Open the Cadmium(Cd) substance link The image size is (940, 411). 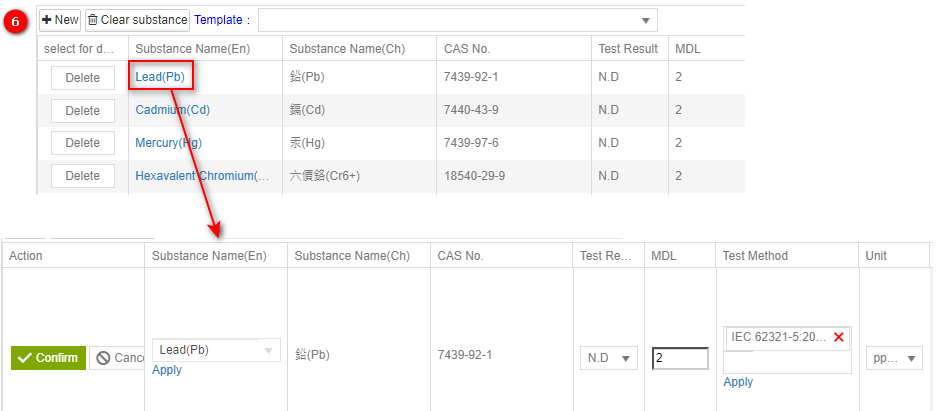[172, 110]
